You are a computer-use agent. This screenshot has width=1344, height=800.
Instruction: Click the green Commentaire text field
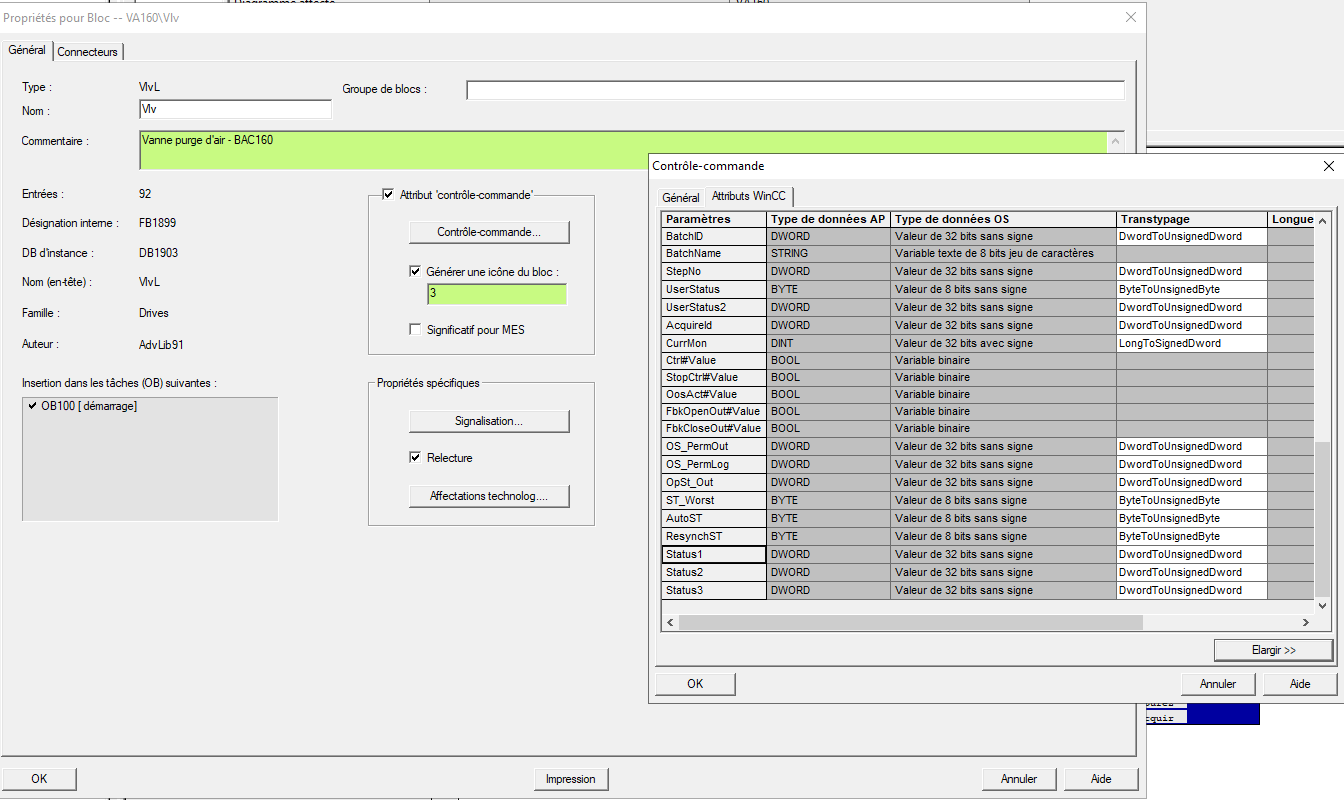[x=620, y=147]
